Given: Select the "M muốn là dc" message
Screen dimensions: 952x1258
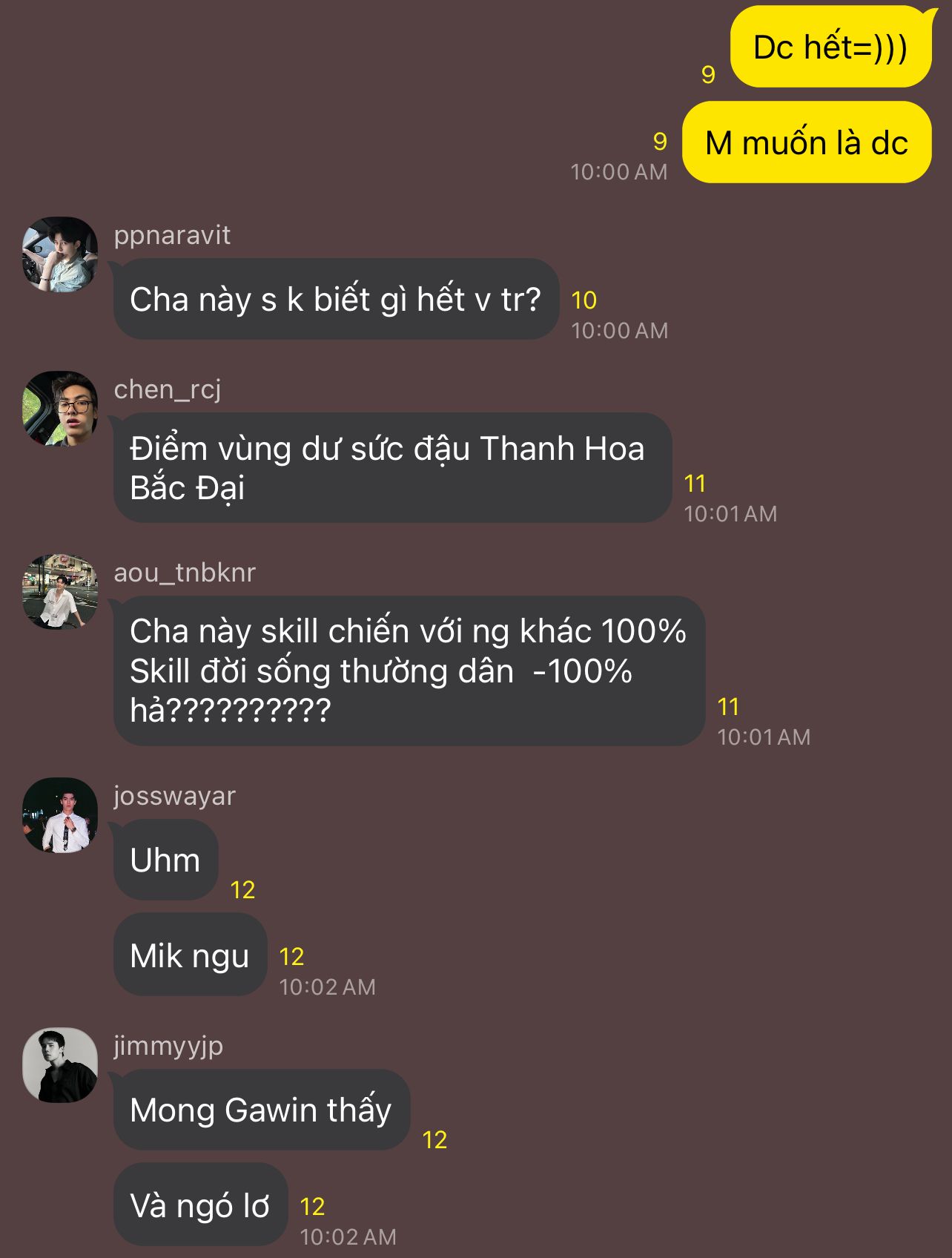Looking at the screenshot, I should [x=807, y=142].
